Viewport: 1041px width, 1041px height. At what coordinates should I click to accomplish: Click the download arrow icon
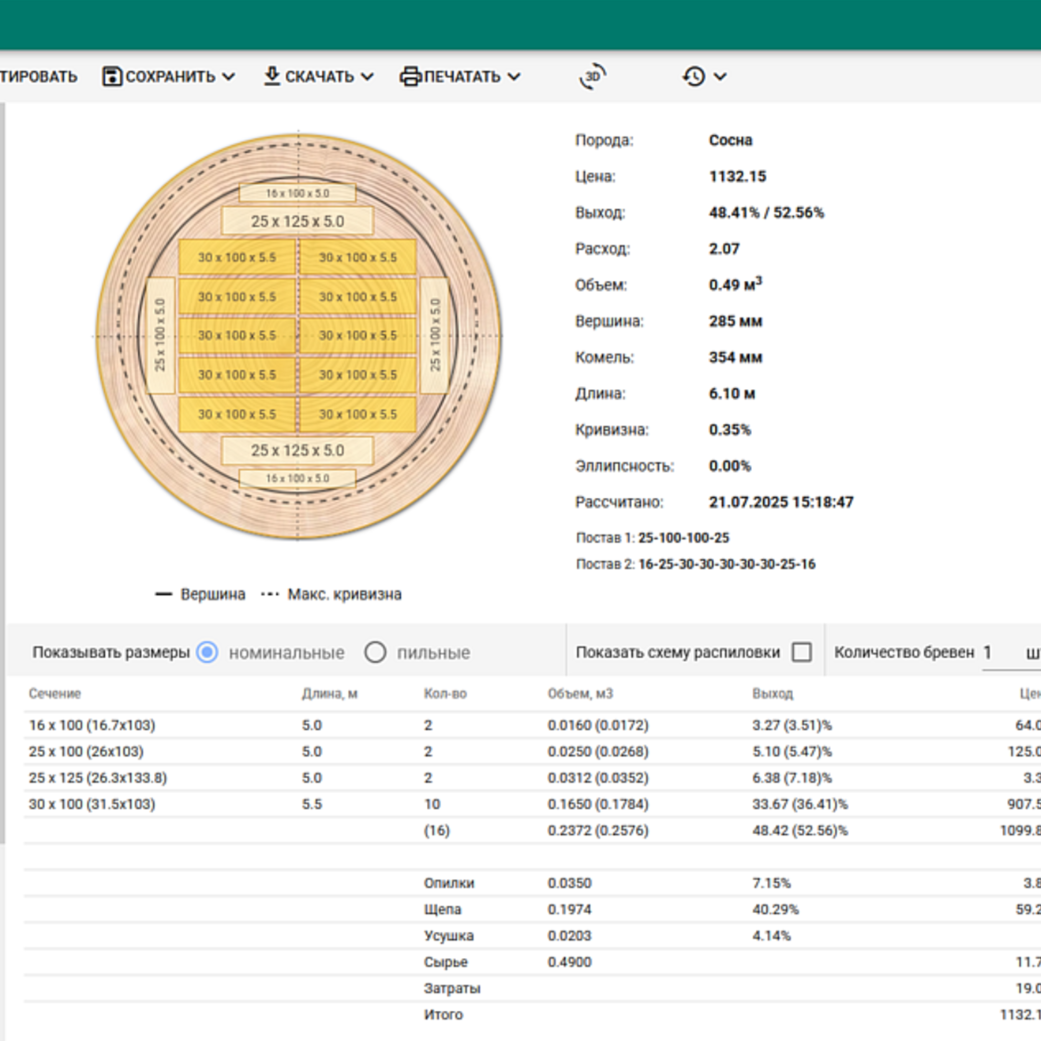coord(272,76)
